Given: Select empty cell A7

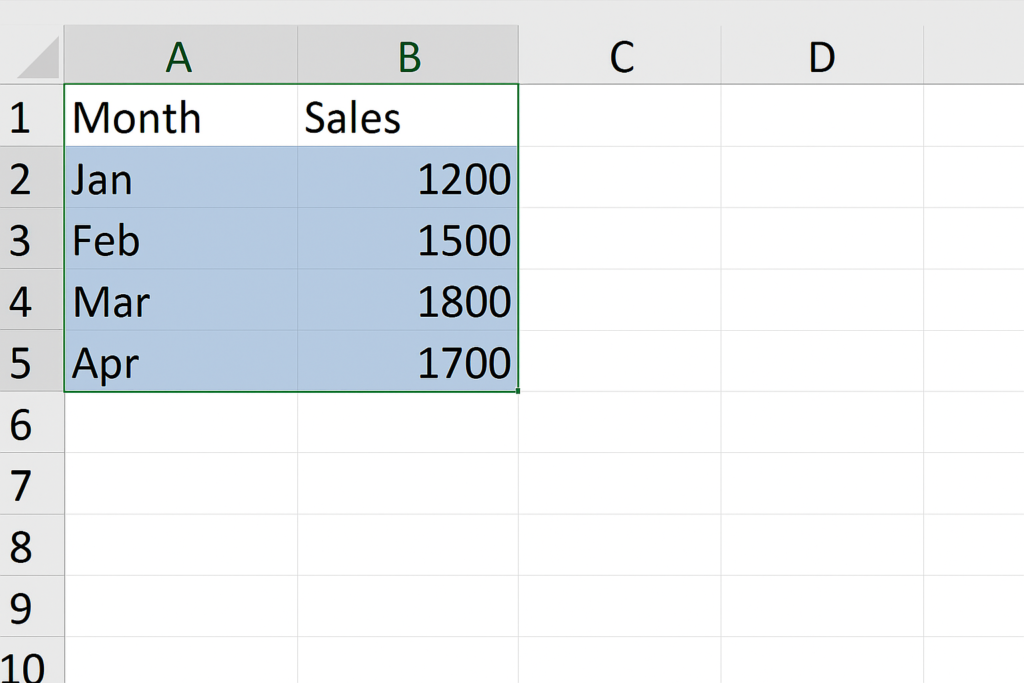Looking at the screenshot, I should tap(181, 484).
